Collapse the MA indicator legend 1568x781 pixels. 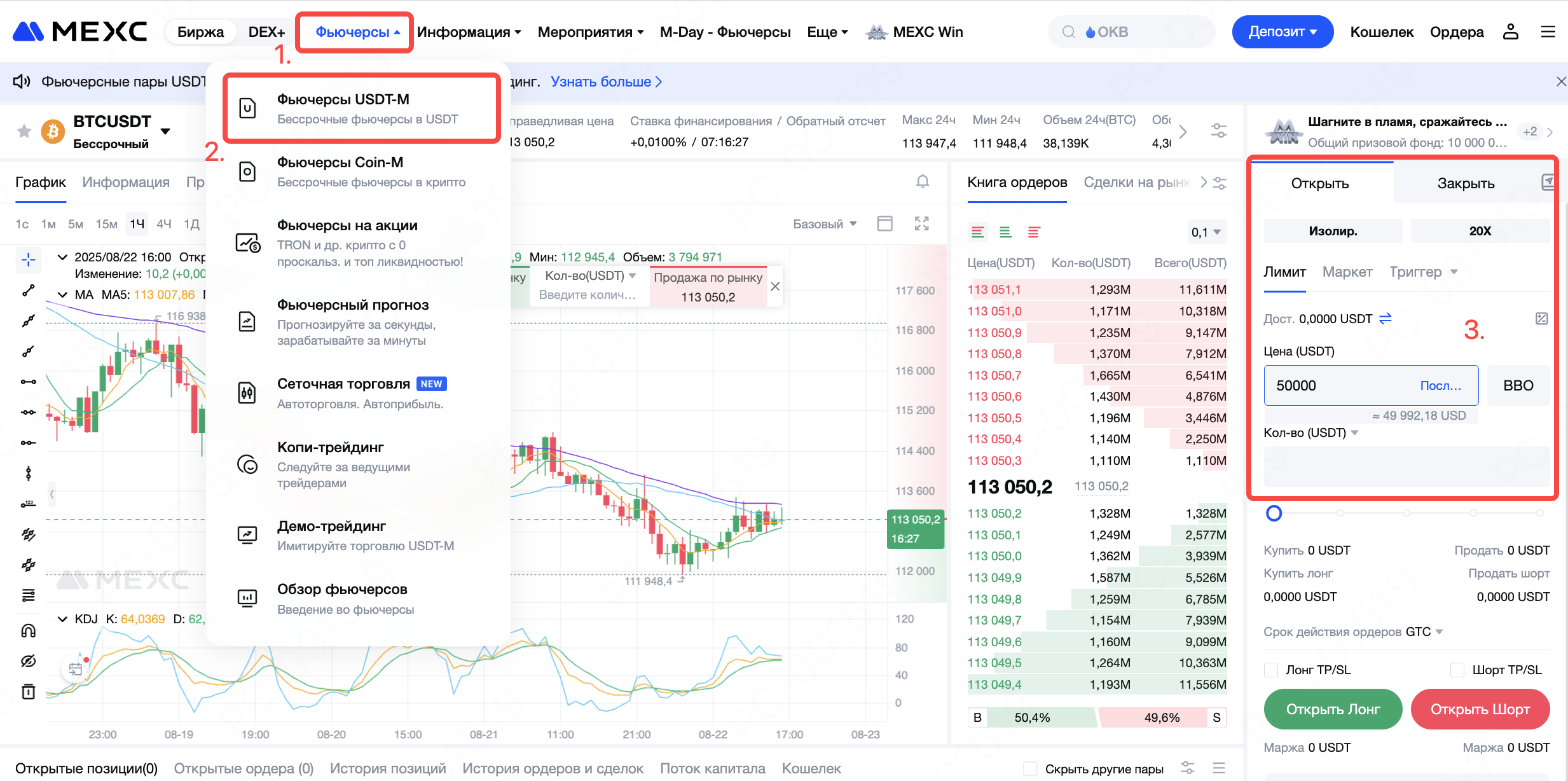[62, 294]
